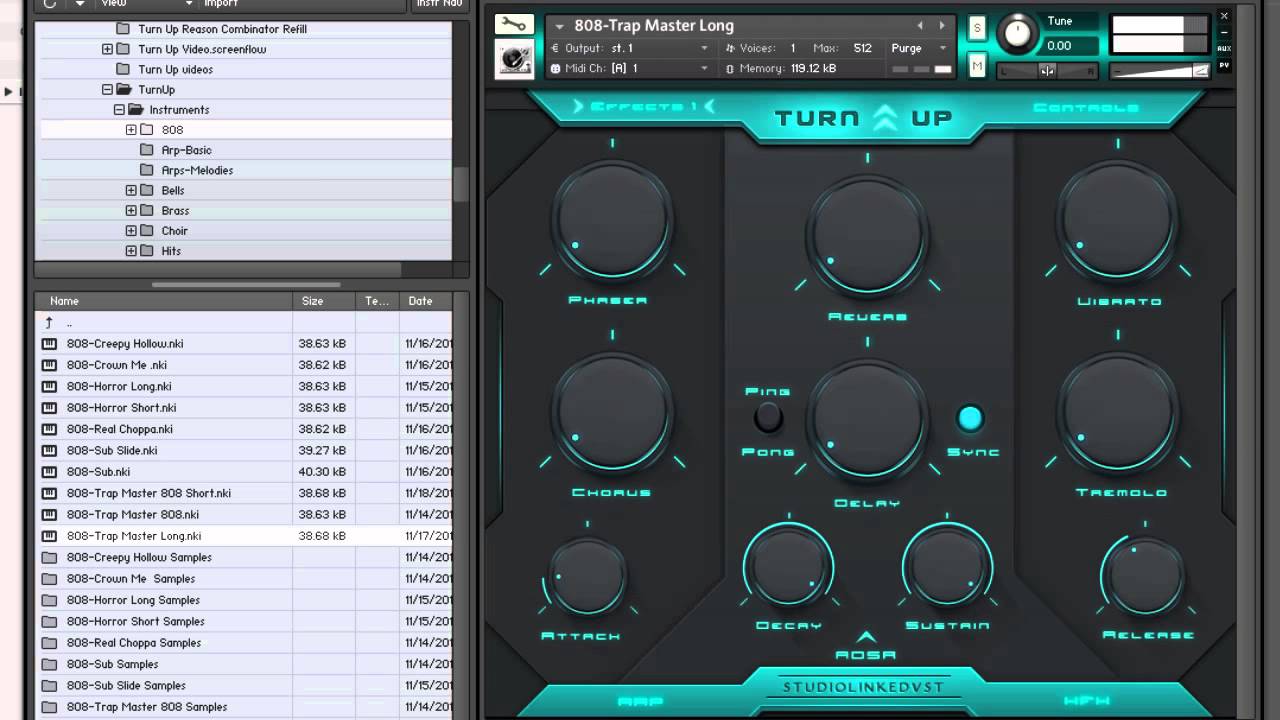Collapse the TurnUp folder
1280x720 pixels.
pos(107,89)
